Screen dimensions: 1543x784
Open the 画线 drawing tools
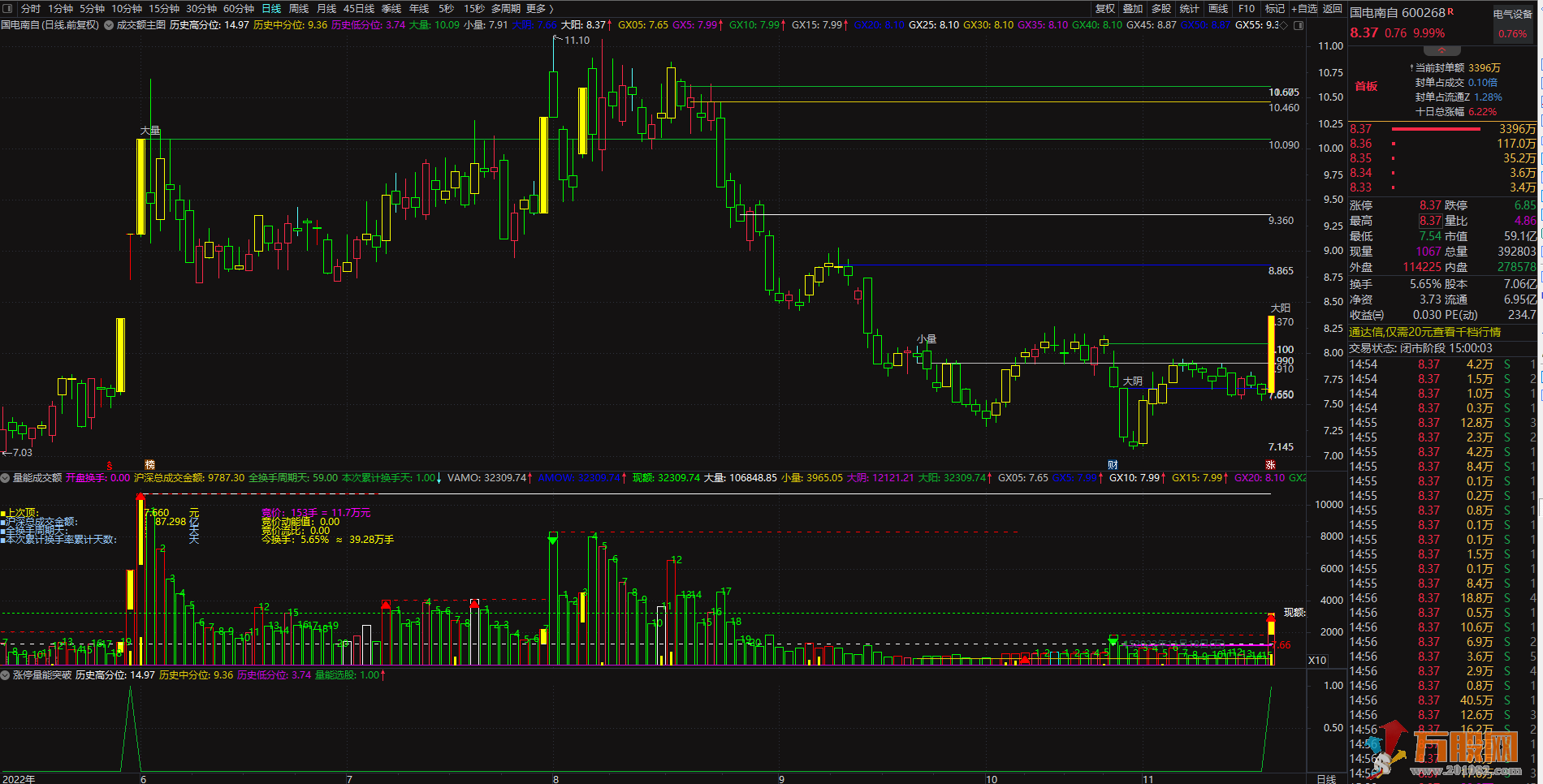[1217, 8]
